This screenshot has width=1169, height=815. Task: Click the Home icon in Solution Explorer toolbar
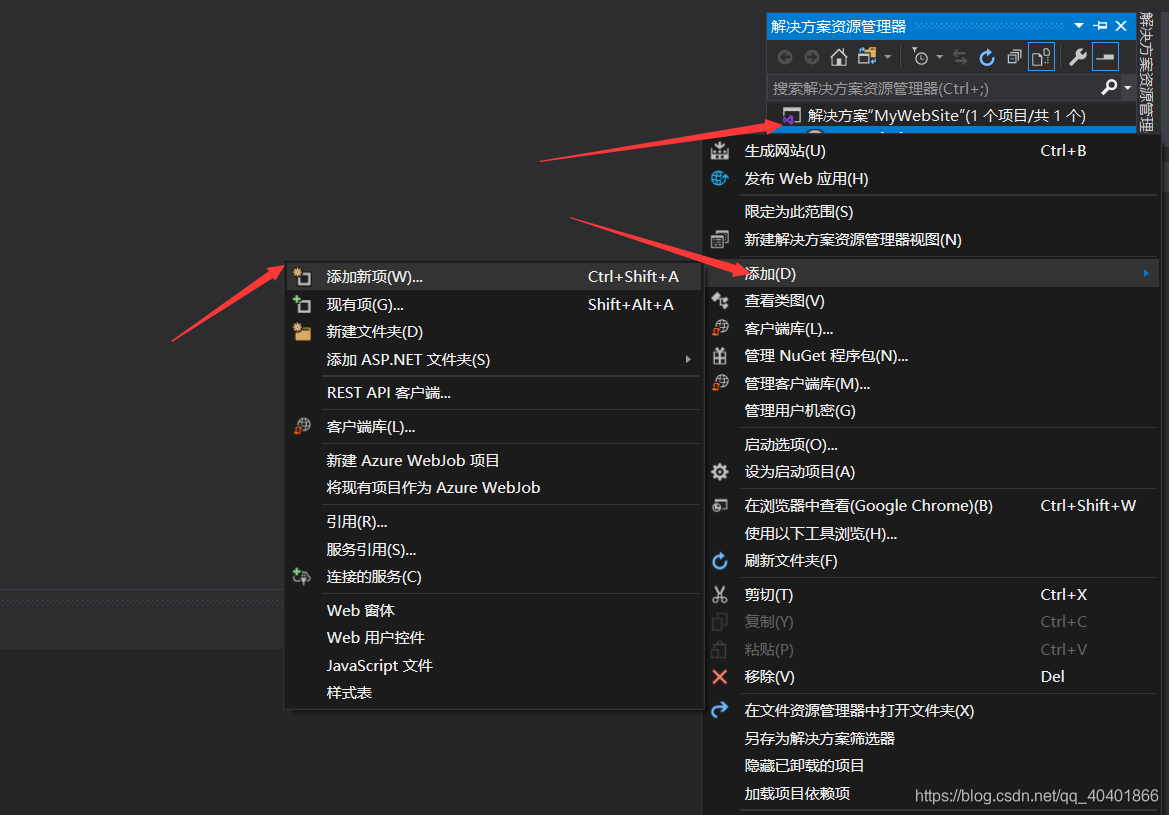[x=839, y=57]
